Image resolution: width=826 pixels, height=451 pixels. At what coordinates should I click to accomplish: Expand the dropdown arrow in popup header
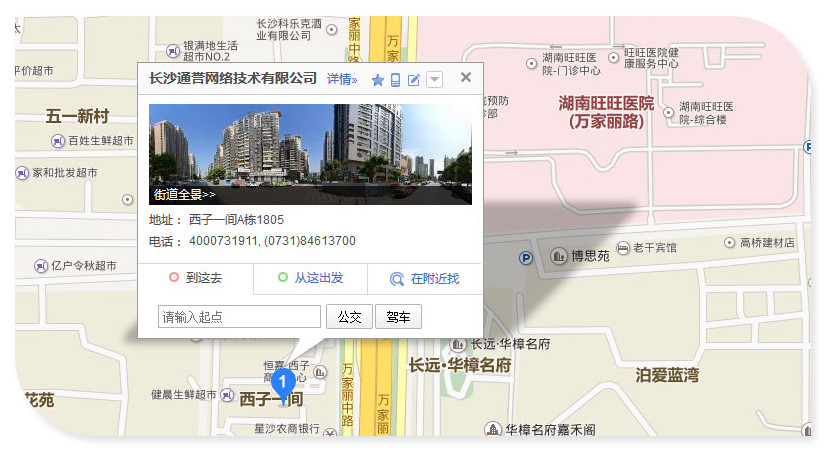click(x=434, y=80)
